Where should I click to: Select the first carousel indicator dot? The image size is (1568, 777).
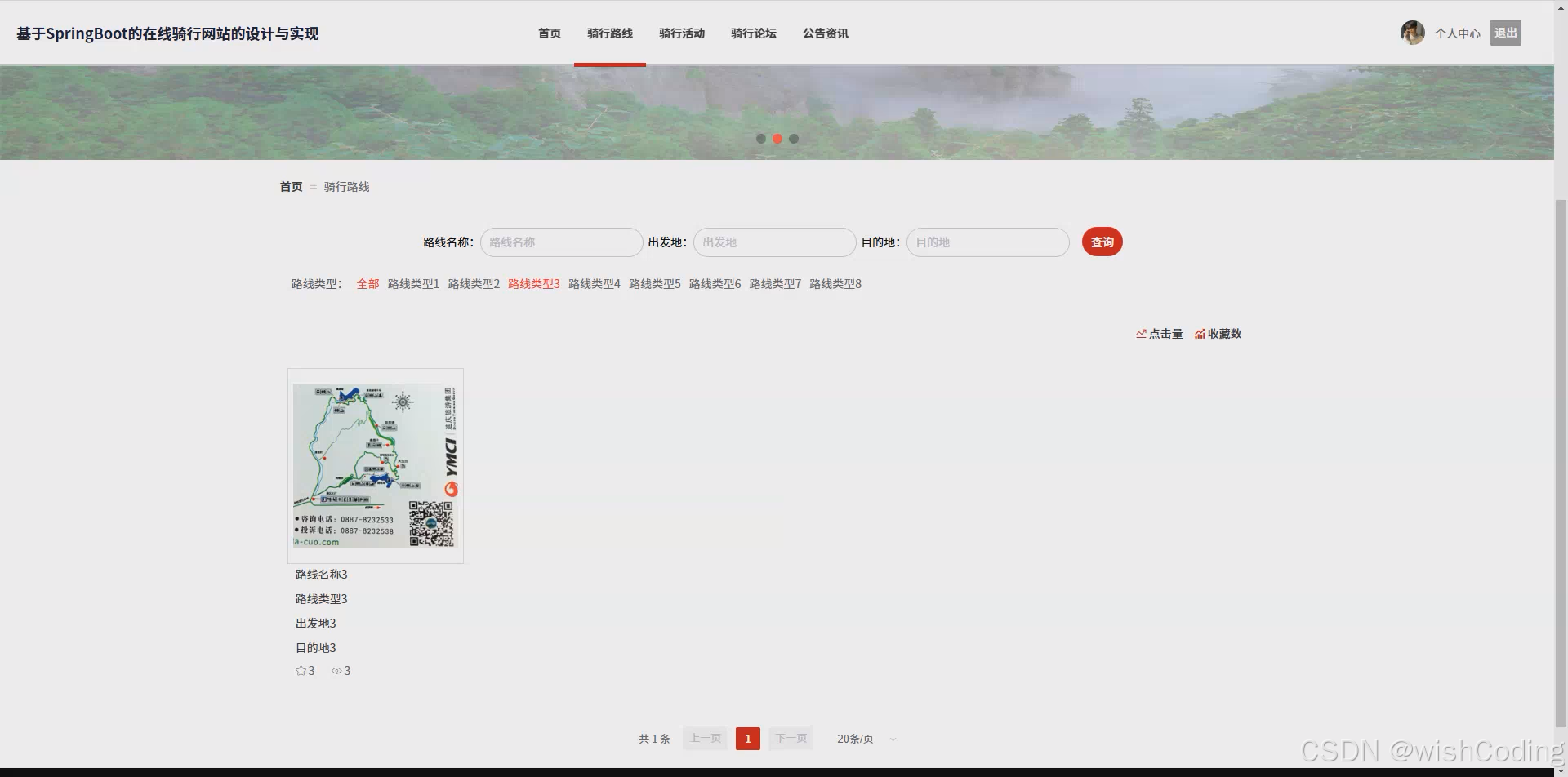pyautogui.click(x=761, y=139)
